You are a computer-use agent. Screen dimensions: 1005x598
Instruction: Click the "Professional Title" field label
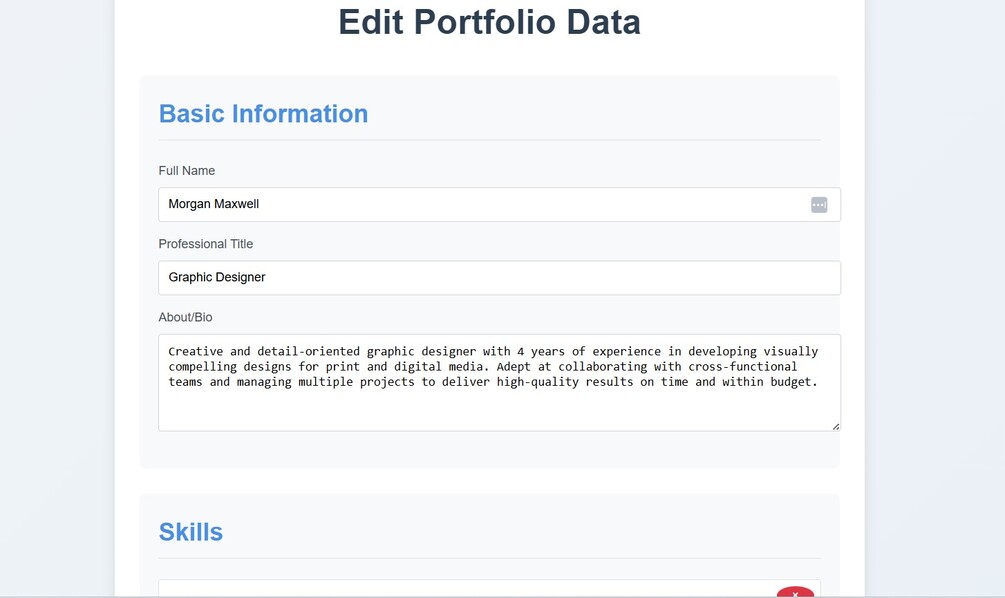click(206, 244)
